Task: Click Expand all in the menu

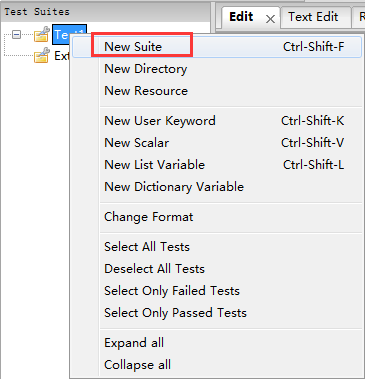Action: (217, 343)
